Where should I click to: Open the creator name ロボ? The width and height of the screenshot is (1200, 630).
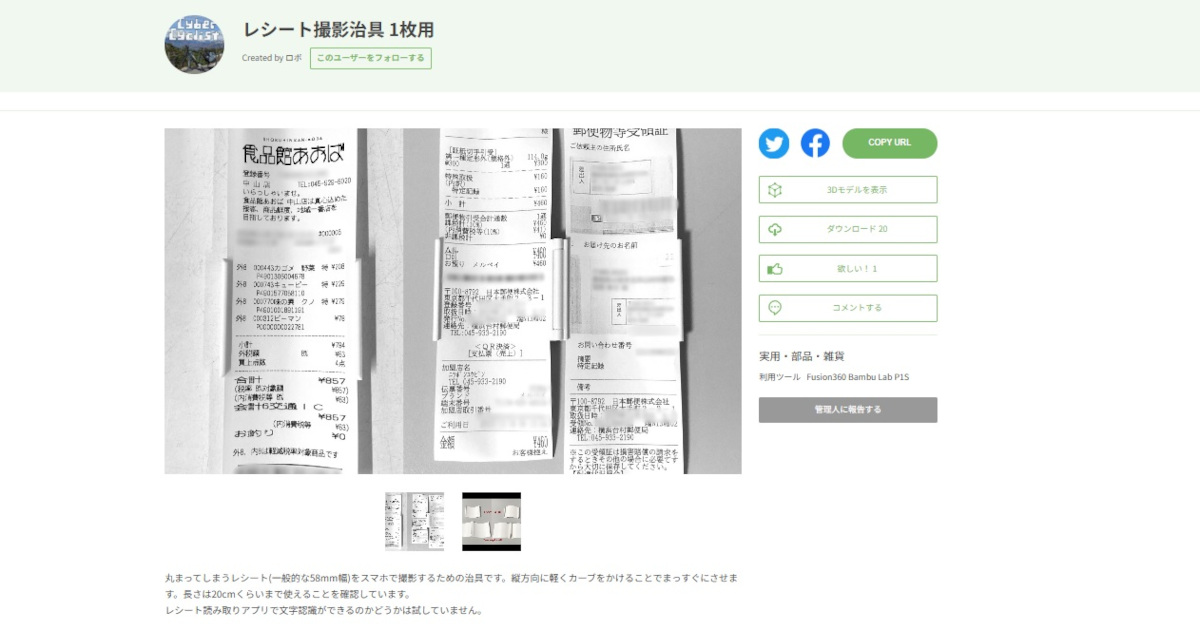[294, 58]
